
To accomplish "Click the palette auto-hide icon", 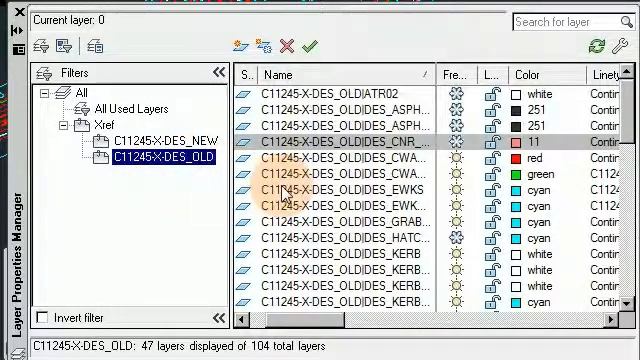I will tap(17, 30).
